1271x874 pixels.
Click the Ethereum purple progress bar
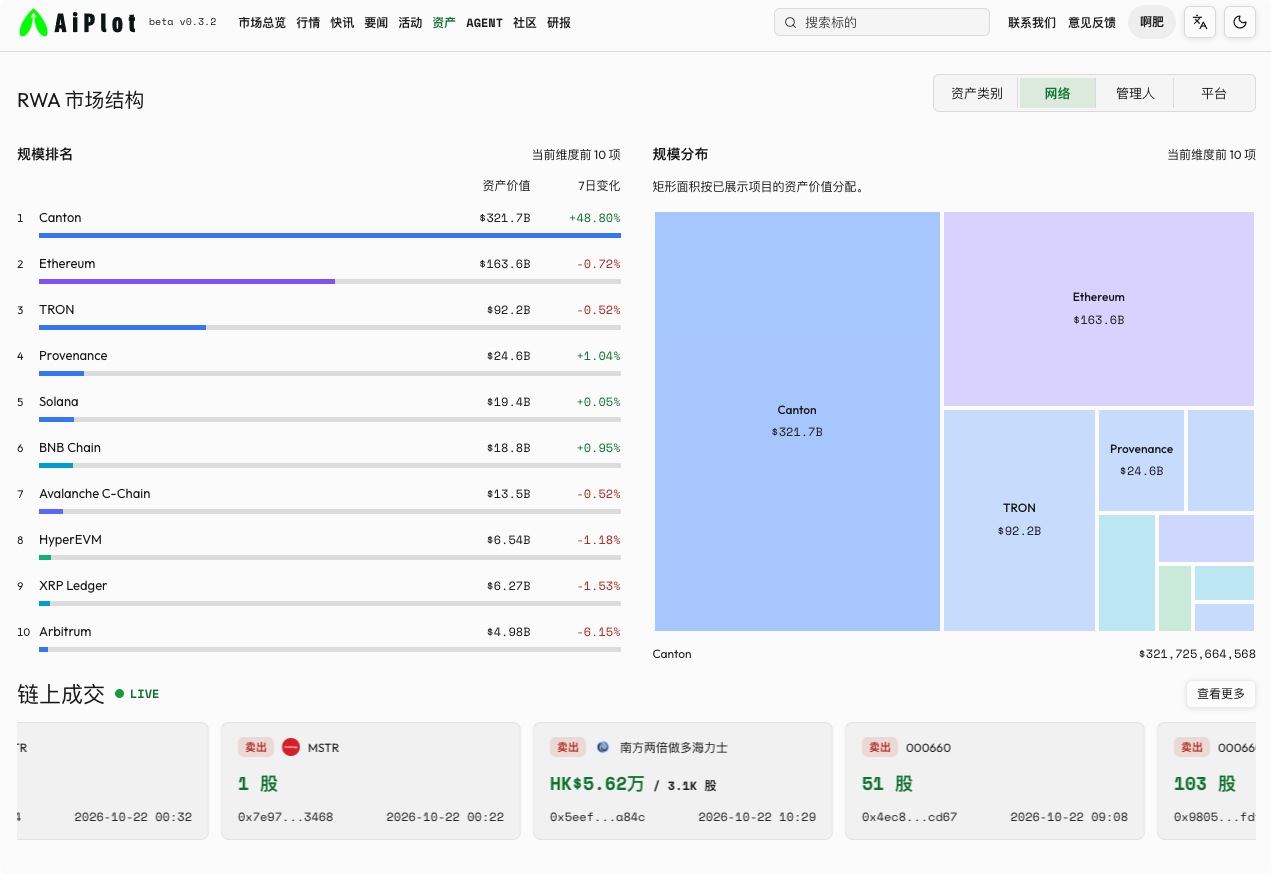pyautogui.click(x=187, y=281)
